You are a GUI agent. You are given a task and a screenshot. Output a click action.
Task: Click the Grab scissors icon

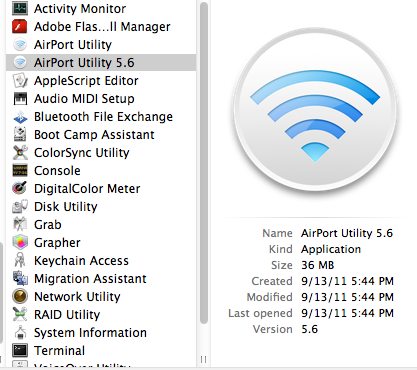click(x=20, y=224)
